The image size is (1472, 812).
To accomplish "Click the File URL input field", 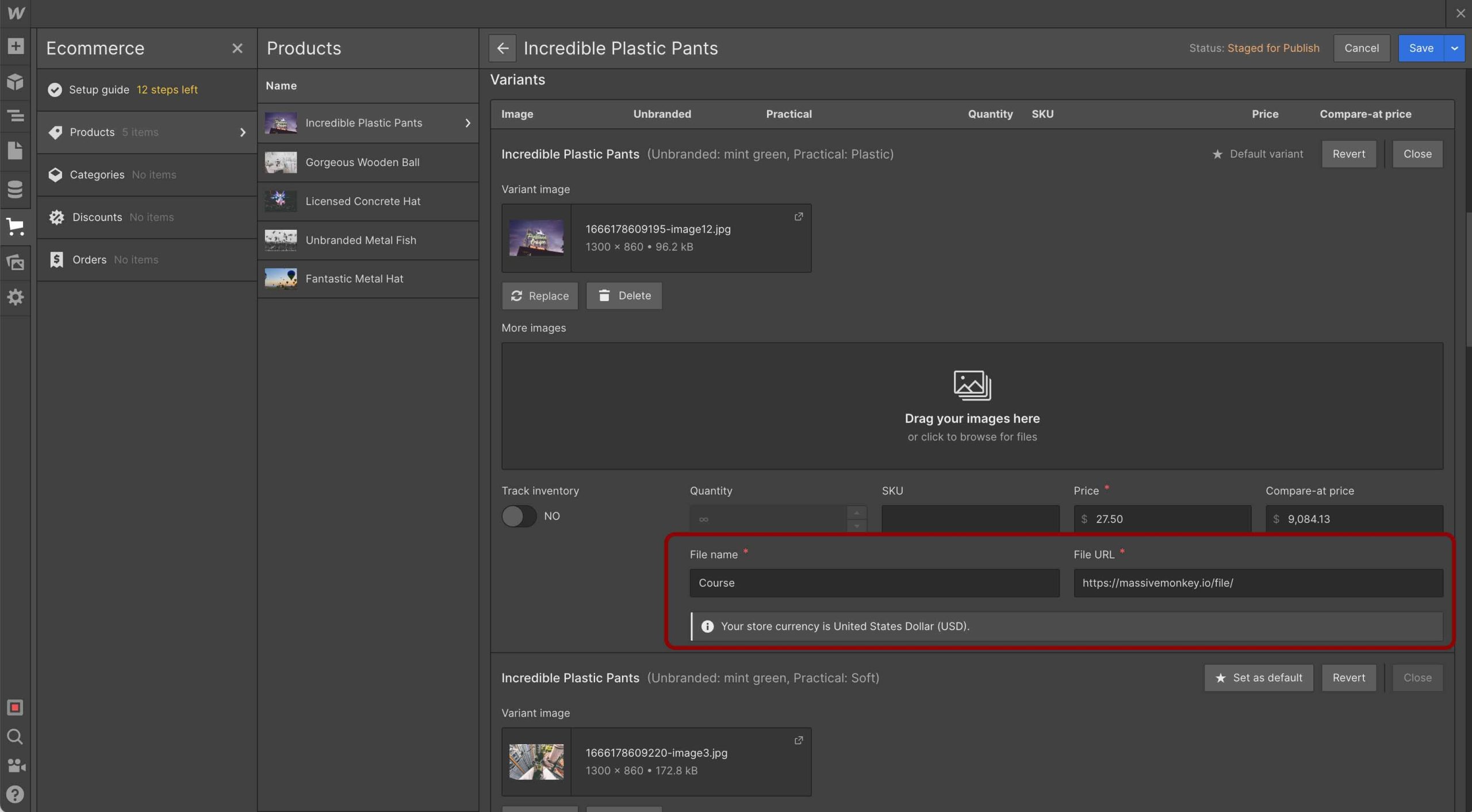I will tap(1258, 583).
